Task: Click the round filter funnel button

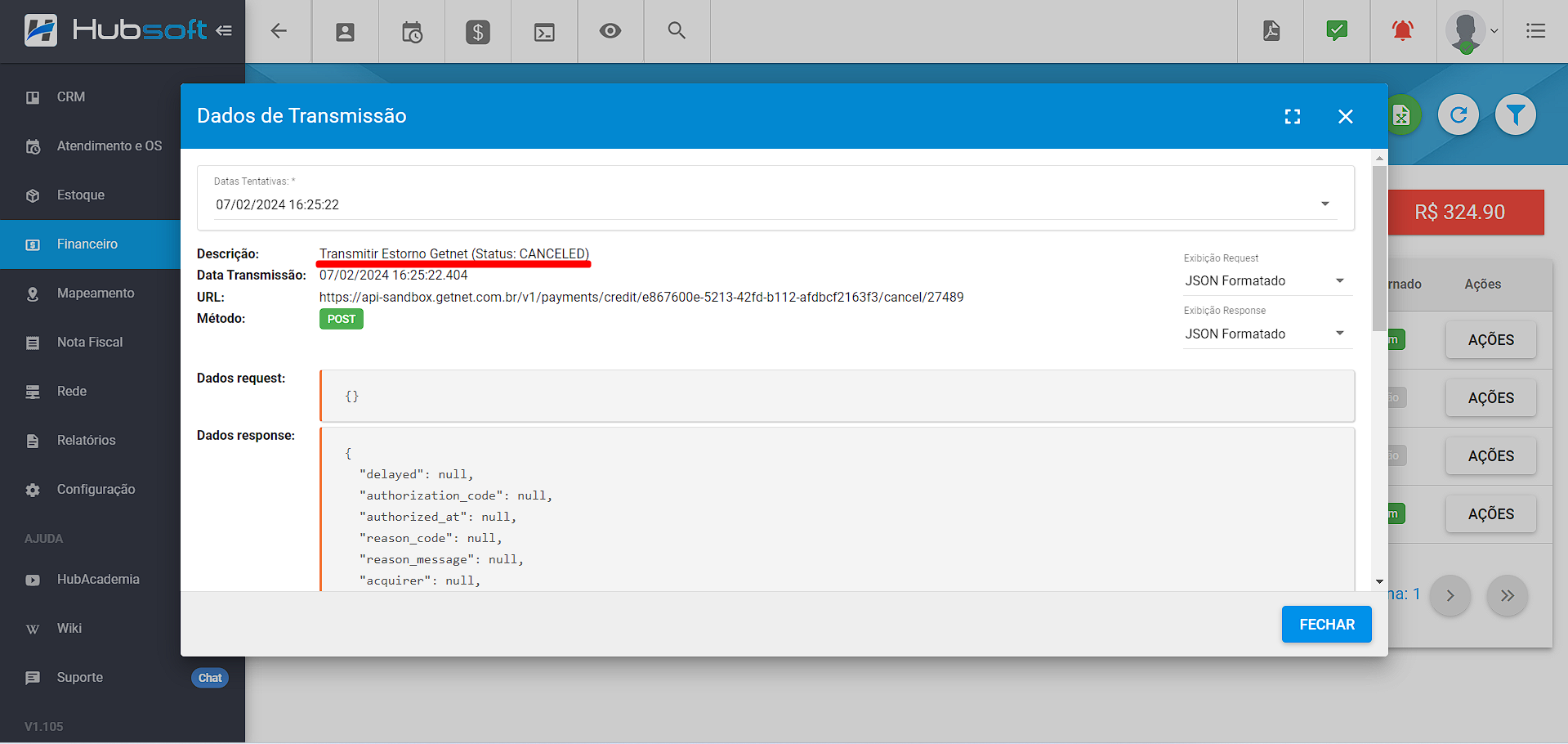Action: click(1516, 115)
